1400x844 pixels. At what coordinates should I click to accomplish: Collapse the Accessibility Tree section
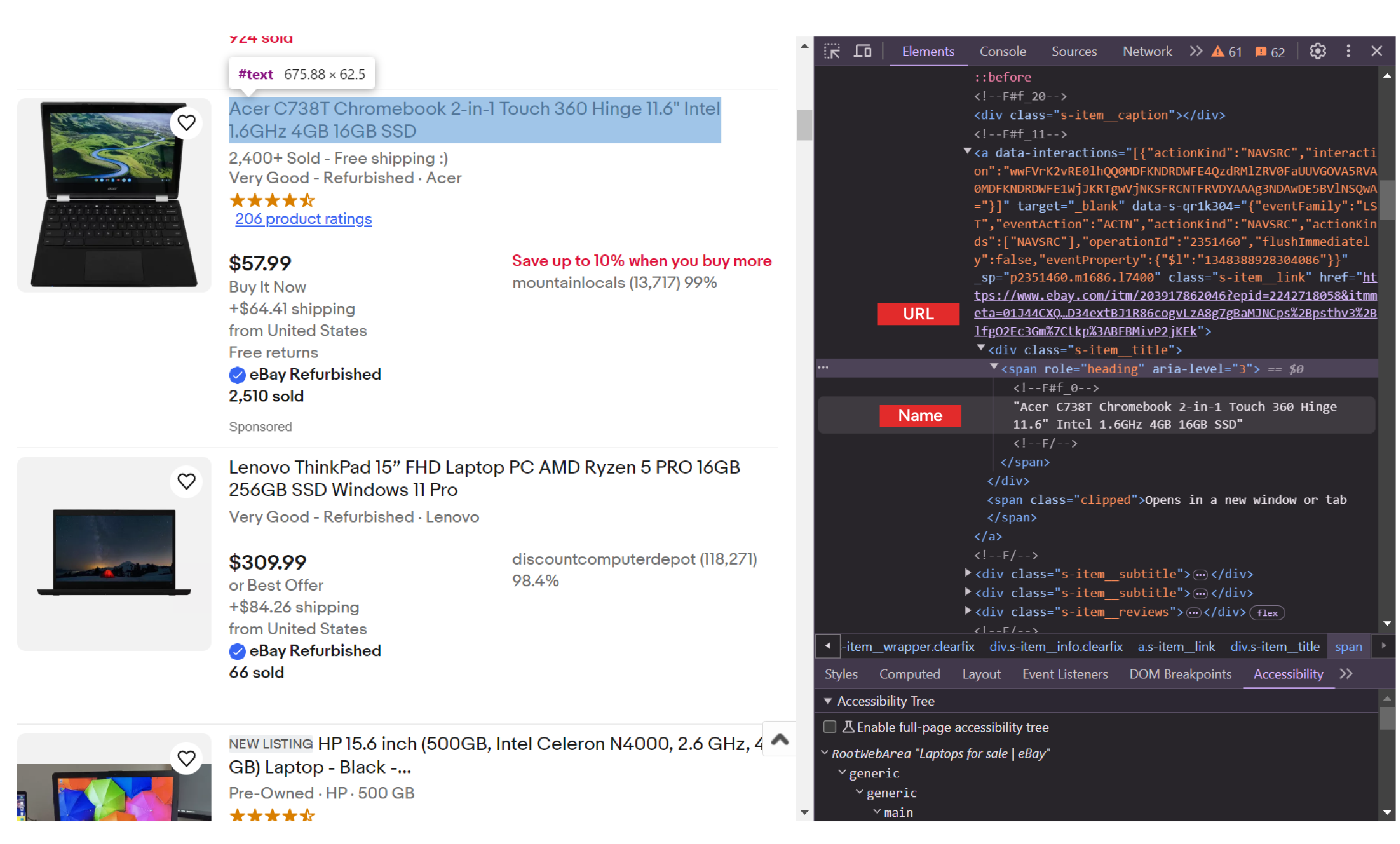click(x=828, y=701)
